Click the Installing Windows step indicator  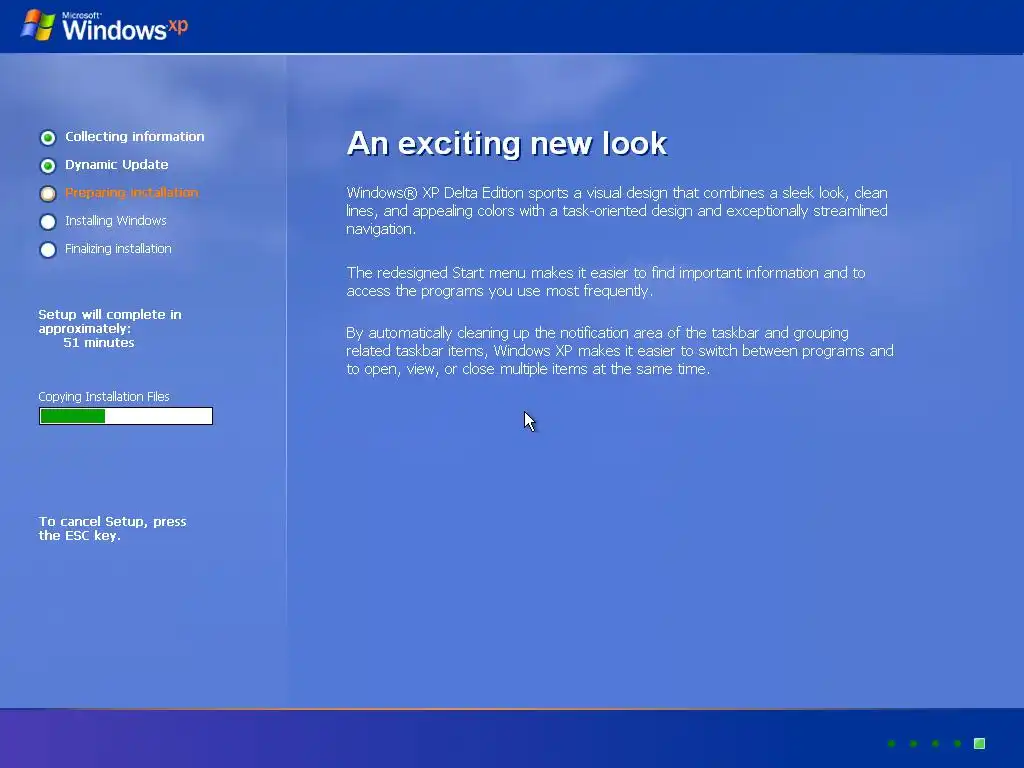point(48,222)
